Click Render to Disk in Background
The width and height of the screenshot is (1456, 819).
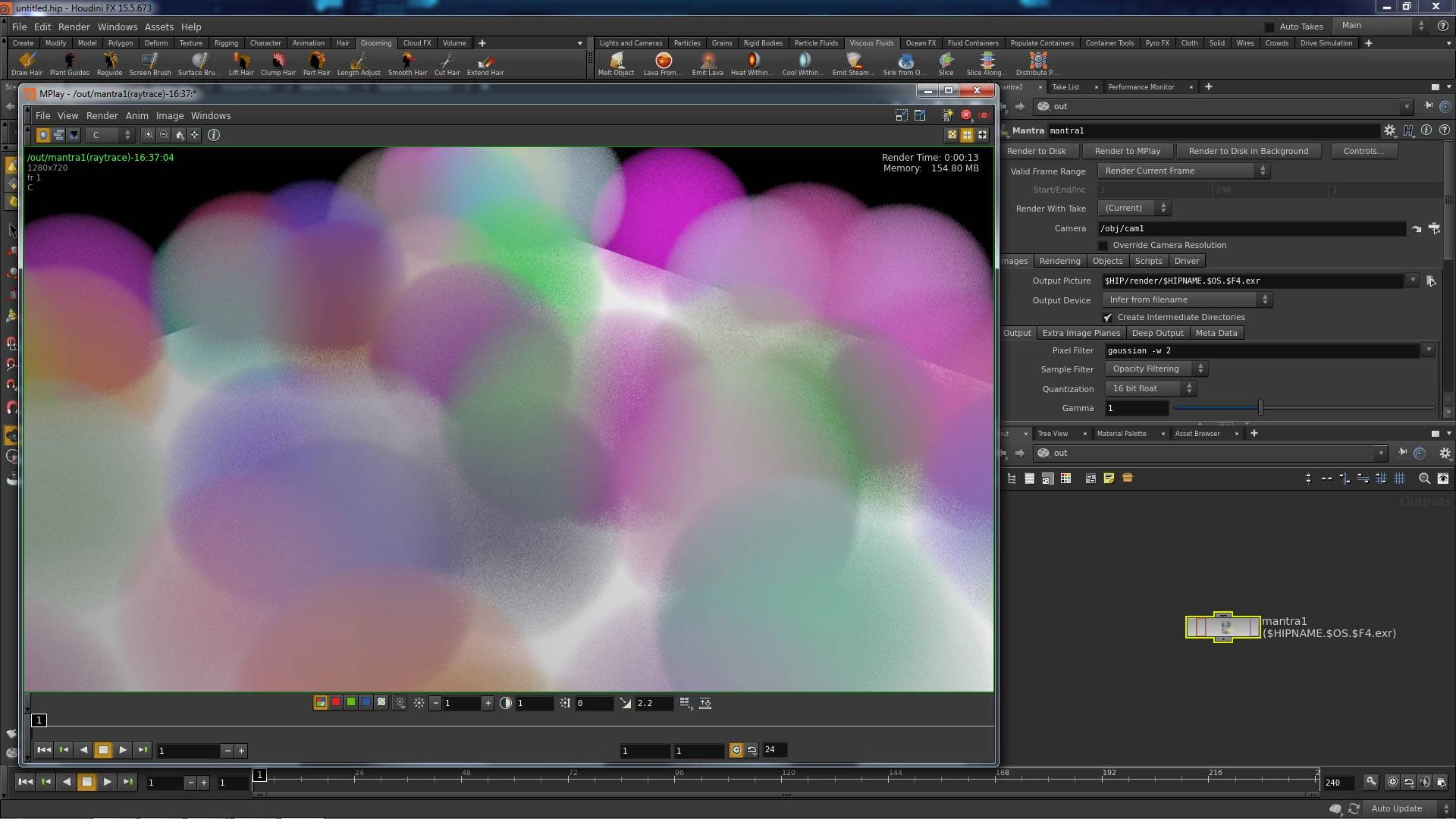coord(1248,151)
